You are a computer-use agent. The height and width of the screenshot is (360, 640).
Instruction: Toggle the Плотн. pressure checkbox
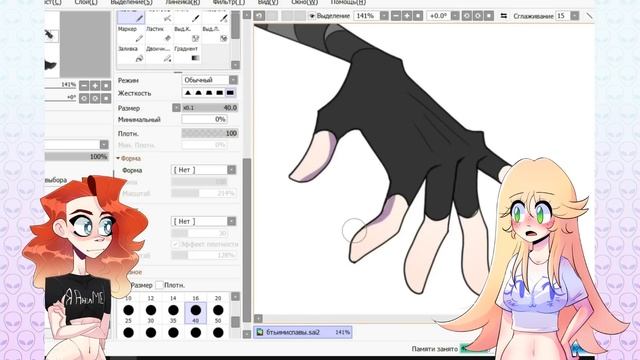click(160, 285)
